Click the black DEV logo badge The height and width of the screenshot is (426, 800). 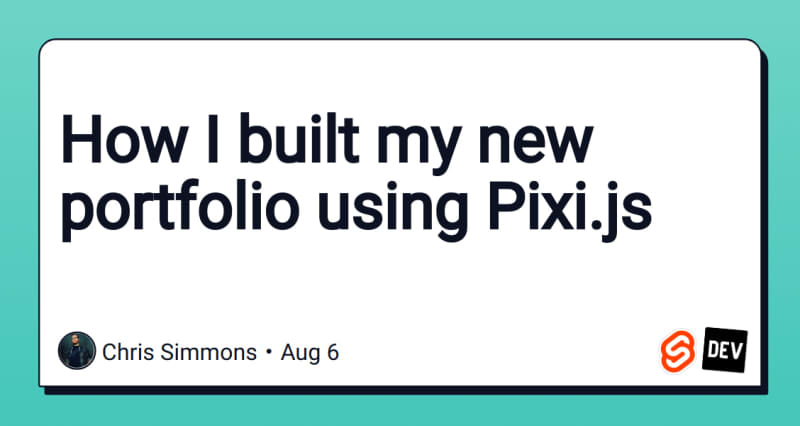tap(725, 349)
